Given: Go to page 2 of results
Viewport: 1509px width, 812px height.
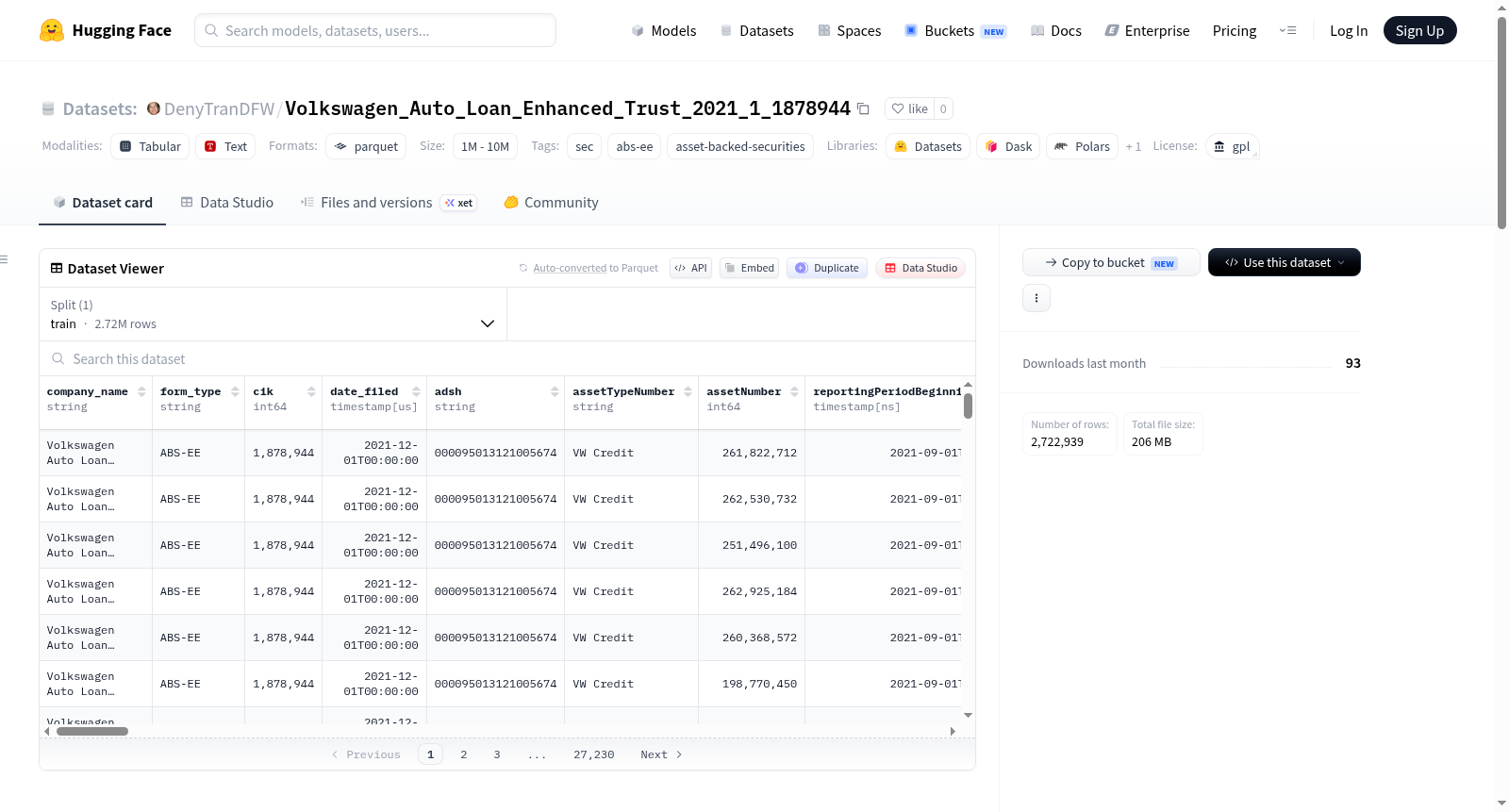Looking at the screenshot, I should coord(464,754).
